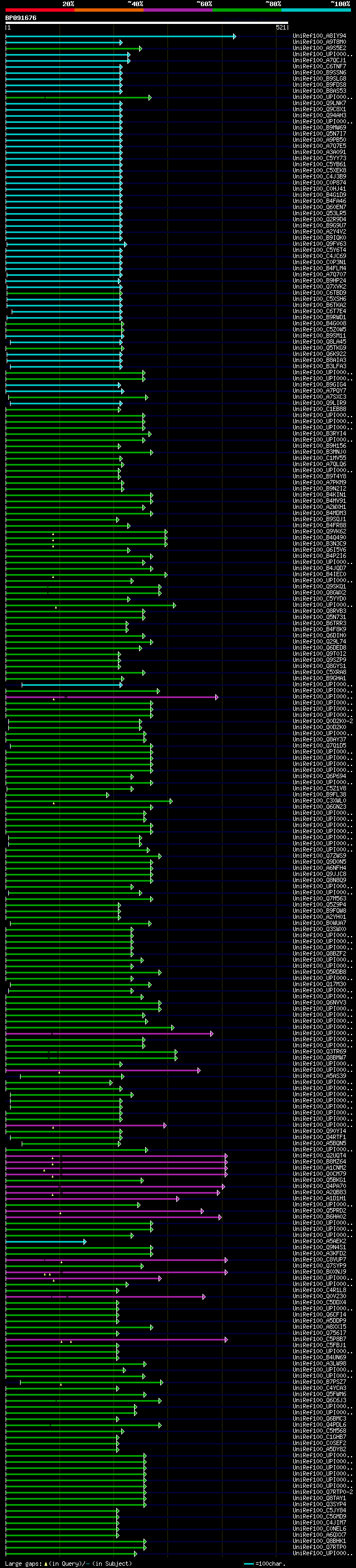
Task: Select hit UniRef100_C8VUP7
Action: coord(319,1259)
